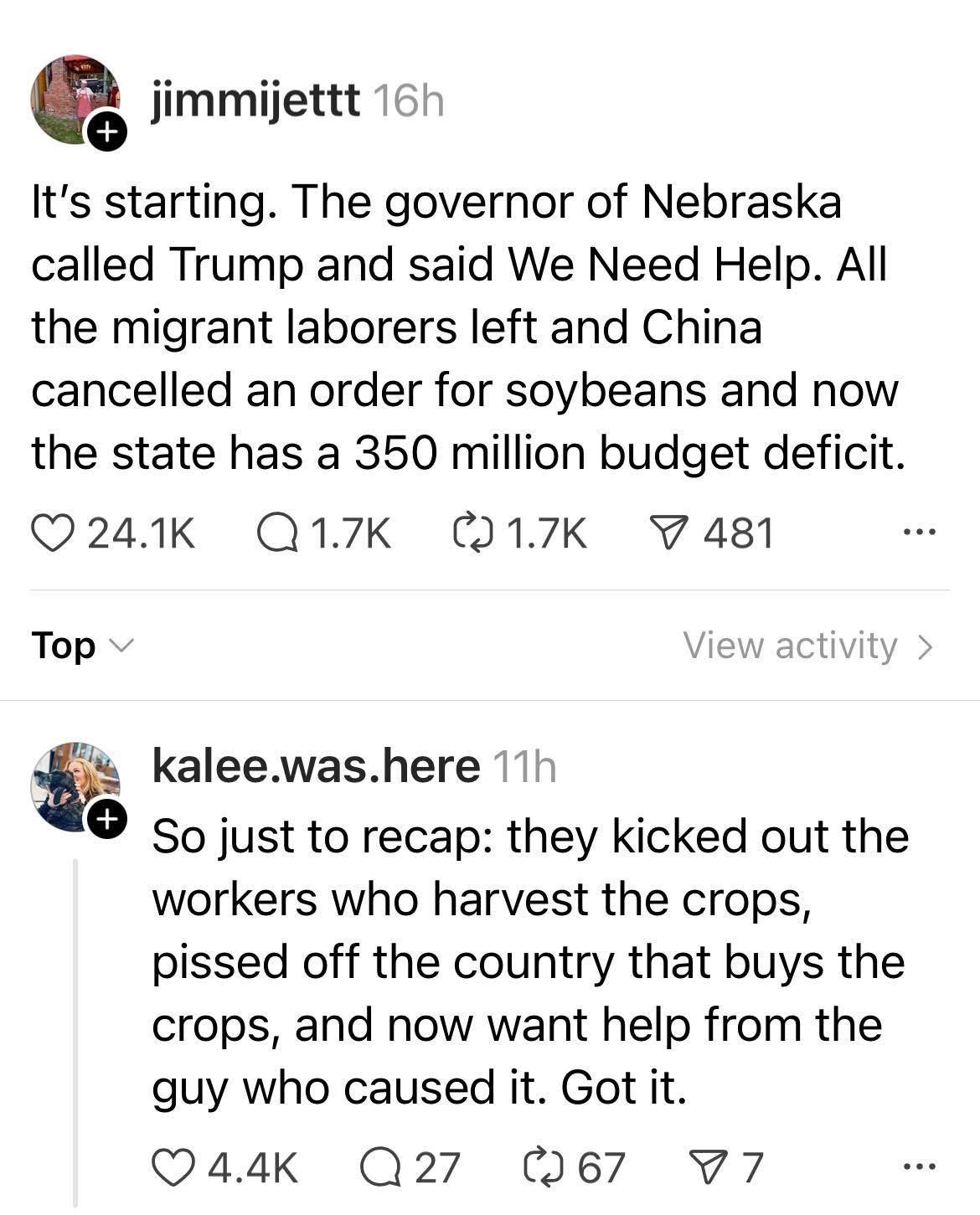Open replies to kalee.was.here's comment
Screen dimensions: 980x1215
(x=379, y=1166)
